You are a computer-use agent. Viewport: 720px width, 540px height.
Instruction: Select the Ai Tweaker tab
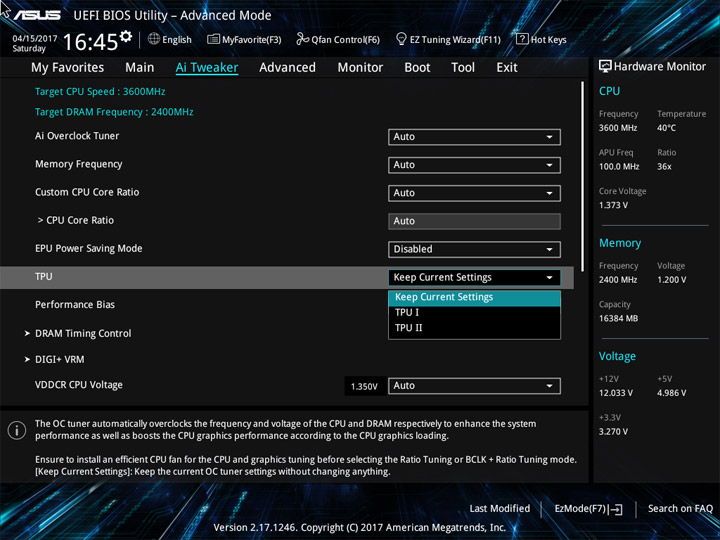pyautogui.click(x=207, y=68)
